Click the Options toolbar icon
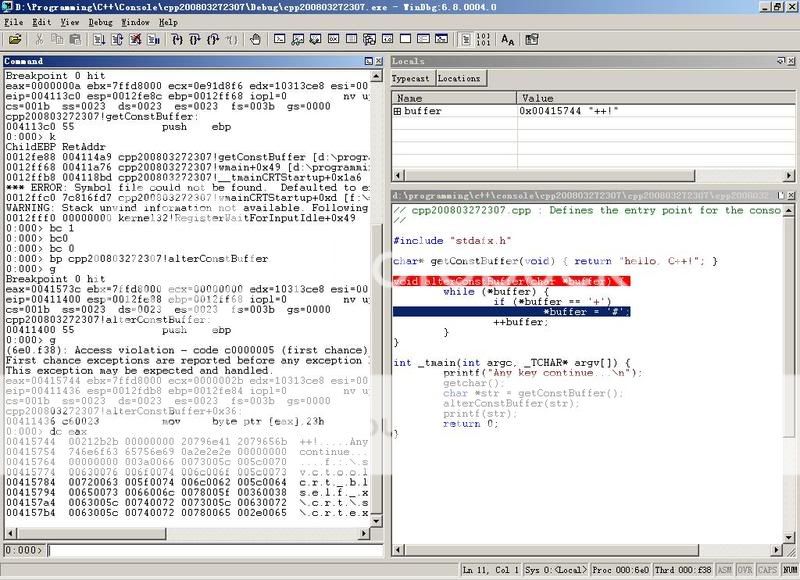Screen dimensions: 800x580 point(532,39)
